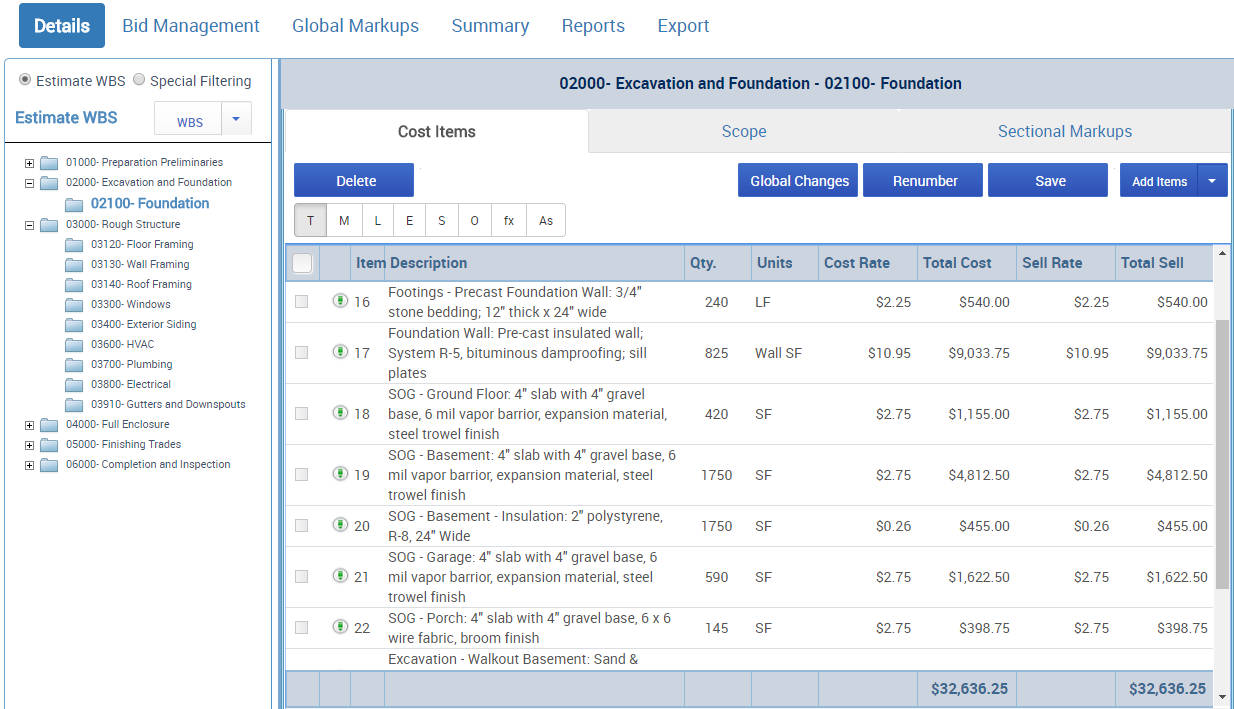Click the green icon on row 19

click(340, 474)
